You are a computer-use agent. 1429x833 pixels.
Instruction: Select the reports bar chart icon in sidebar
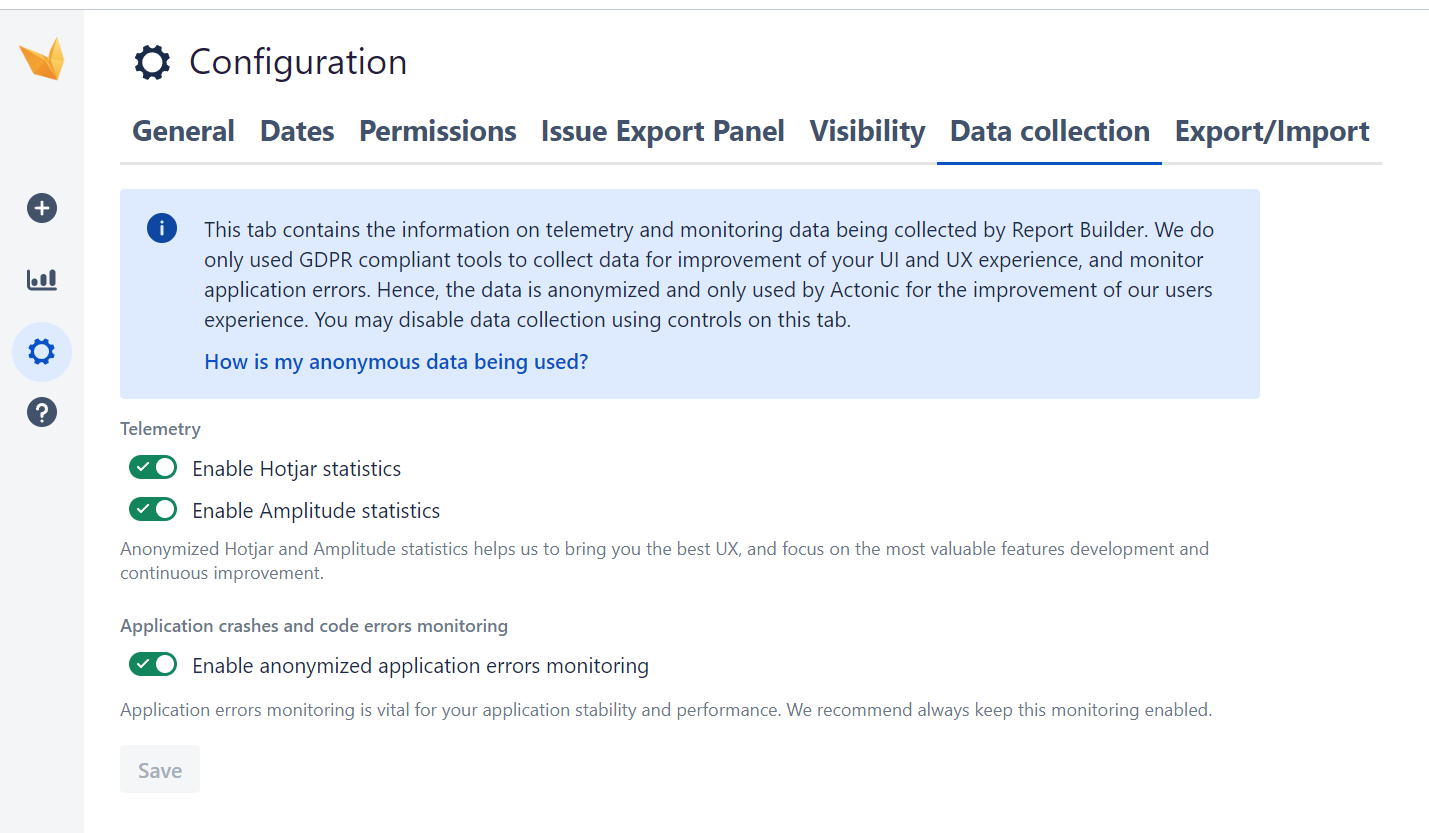(41, 280)
